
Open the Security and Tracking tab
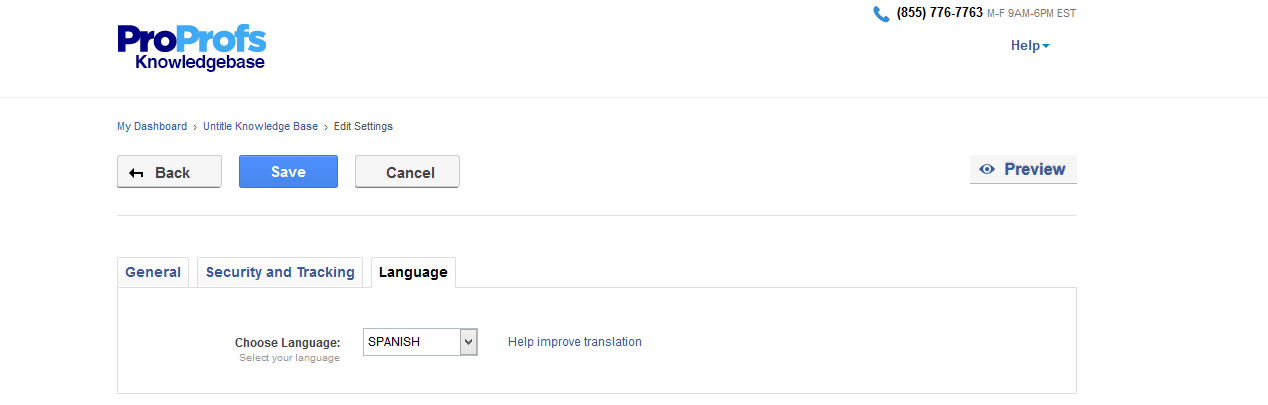(280, 272)
